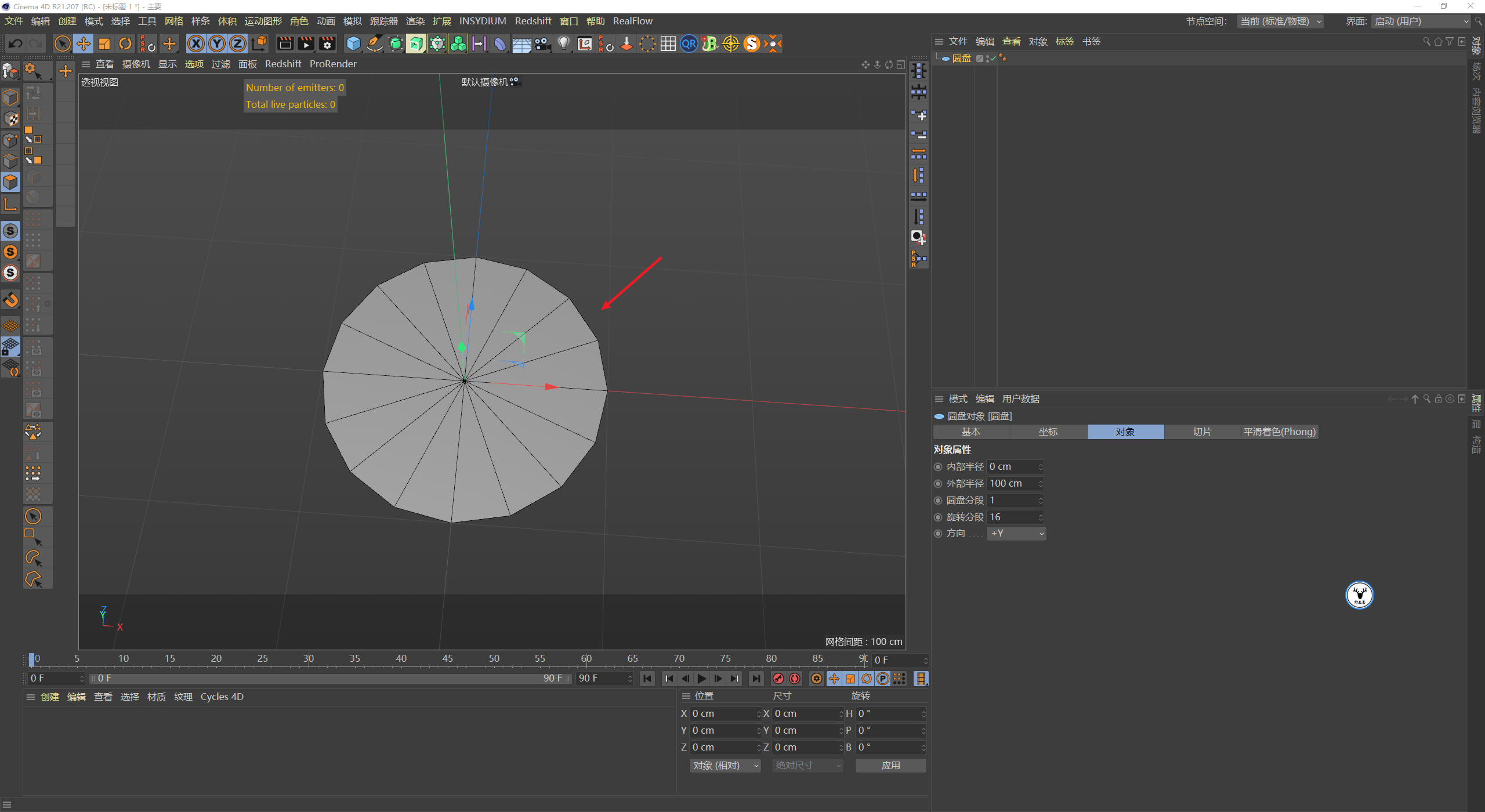This screenshot has width=1485, height=812.
Task: Click frame 45 on the timeline ruler
Action: pyautogui.click(x=447, y=658)
